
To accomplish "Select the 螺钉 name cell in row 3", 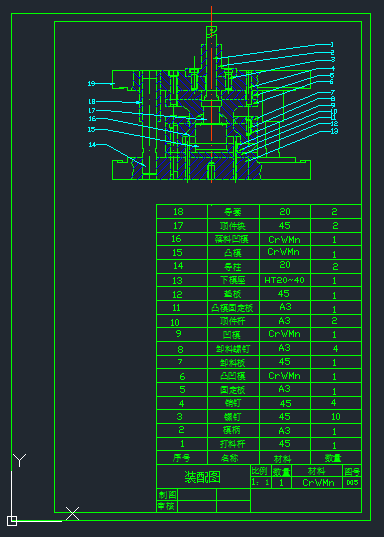I will 233,417.
